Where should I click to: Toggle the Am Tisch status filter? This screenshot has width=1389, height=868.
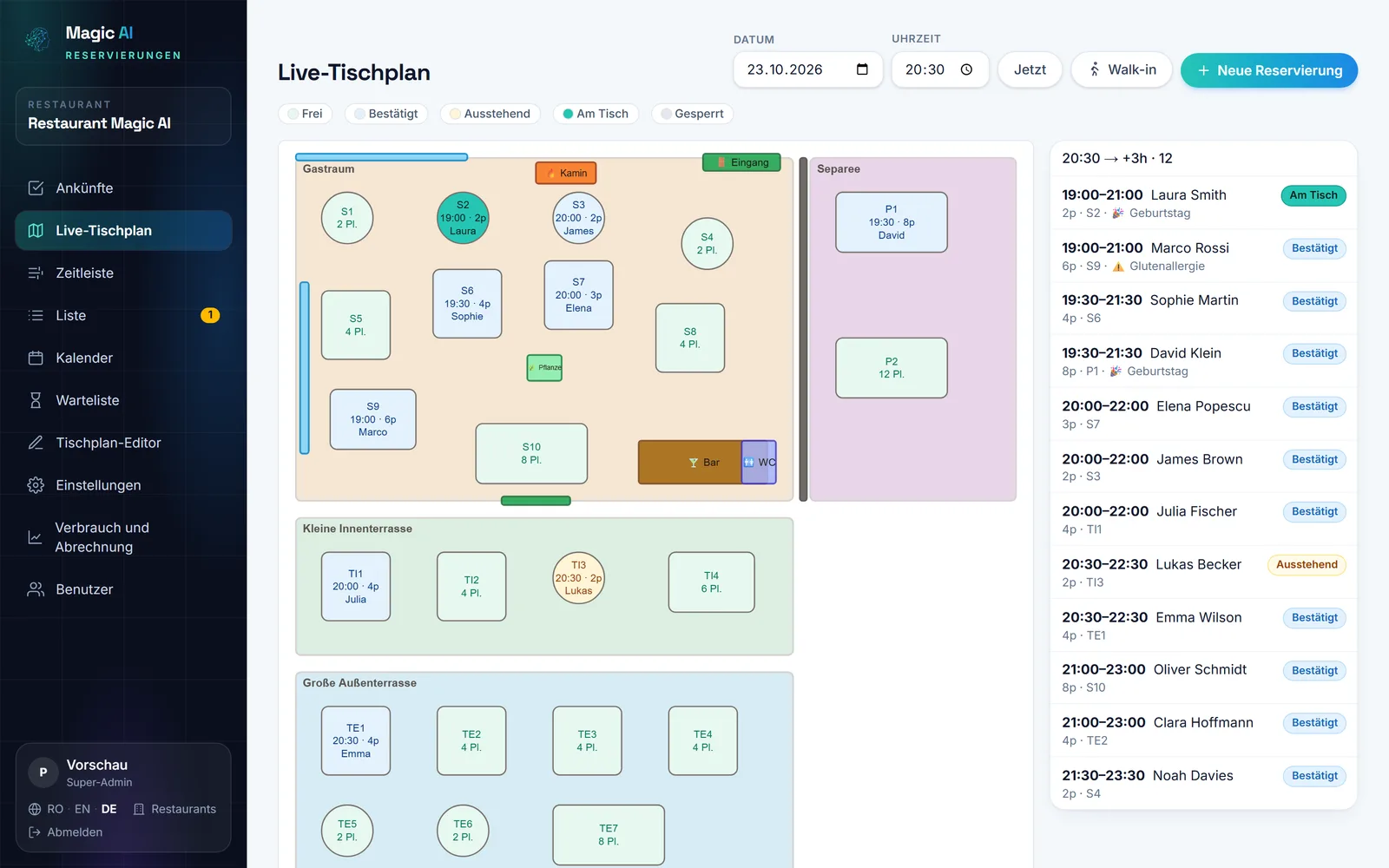(x=596, y=114)
